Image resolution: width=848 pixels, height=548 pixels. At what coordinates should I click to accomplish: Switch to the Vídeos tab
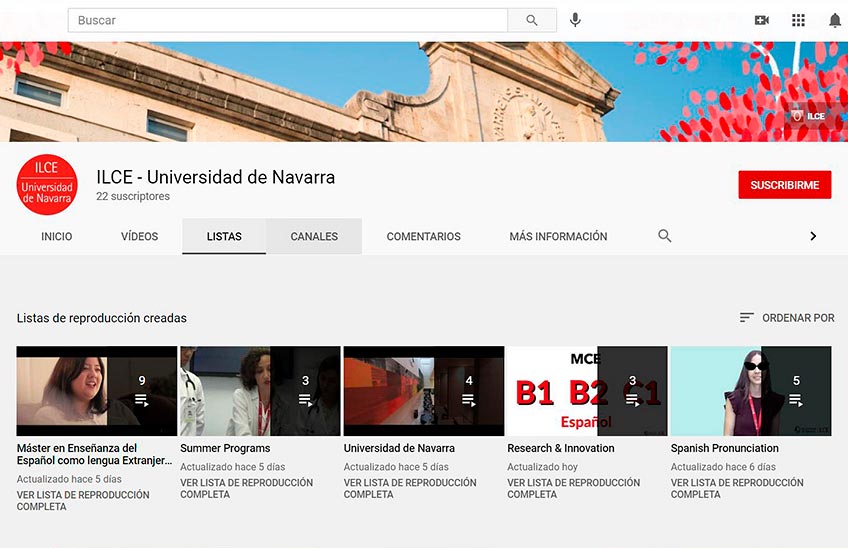tap(140, 237)
